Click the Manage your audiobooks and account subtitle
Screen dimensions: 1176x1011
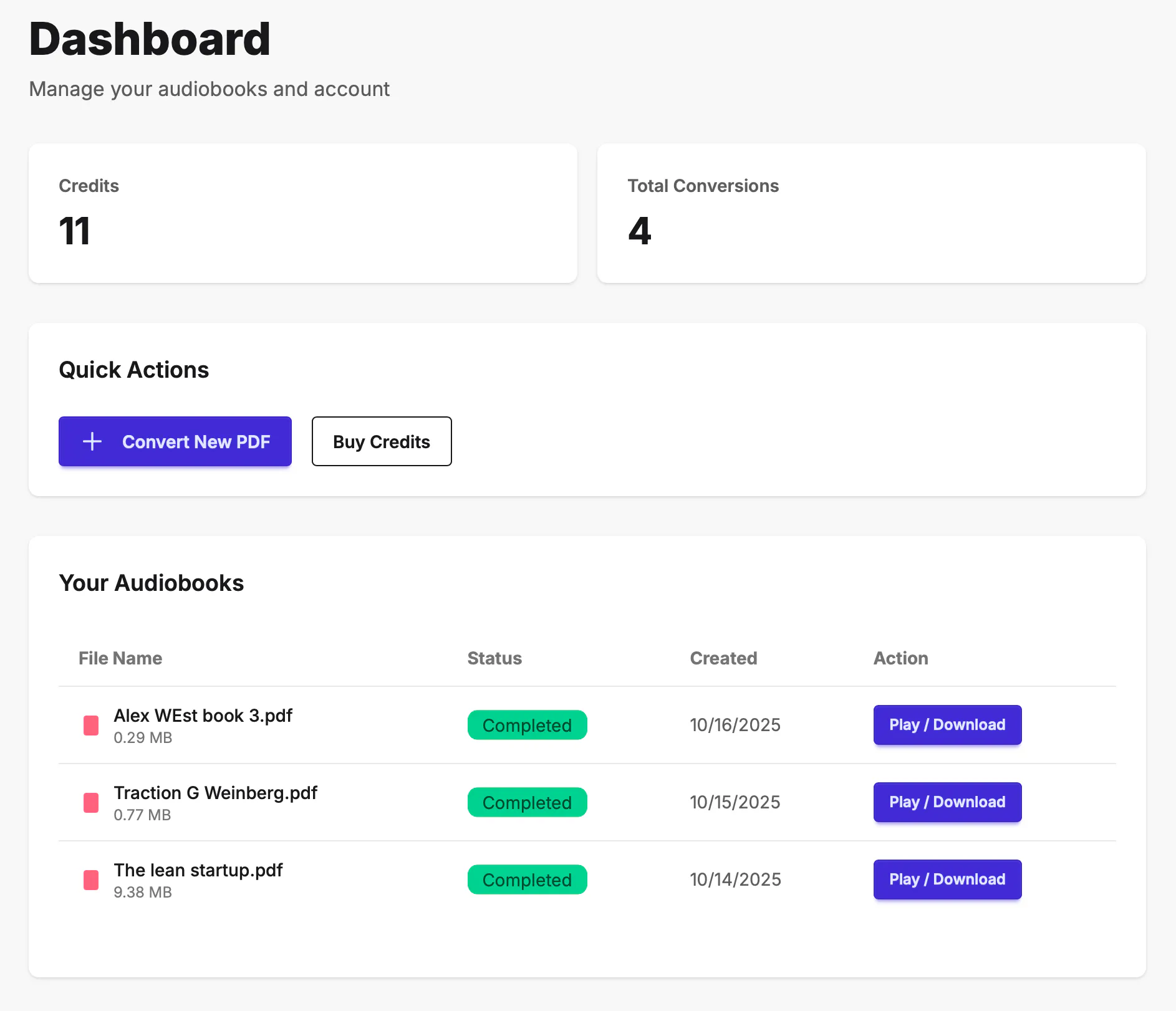click(210, 89)
